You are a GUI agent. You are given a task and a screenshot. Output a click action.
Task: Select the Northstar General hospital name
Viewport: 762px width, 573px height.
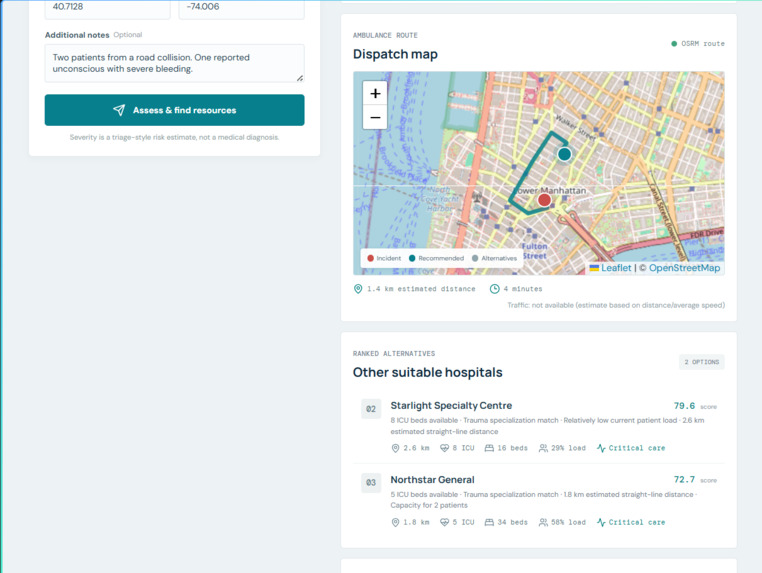pyautogui.click(x=433, y=480)
